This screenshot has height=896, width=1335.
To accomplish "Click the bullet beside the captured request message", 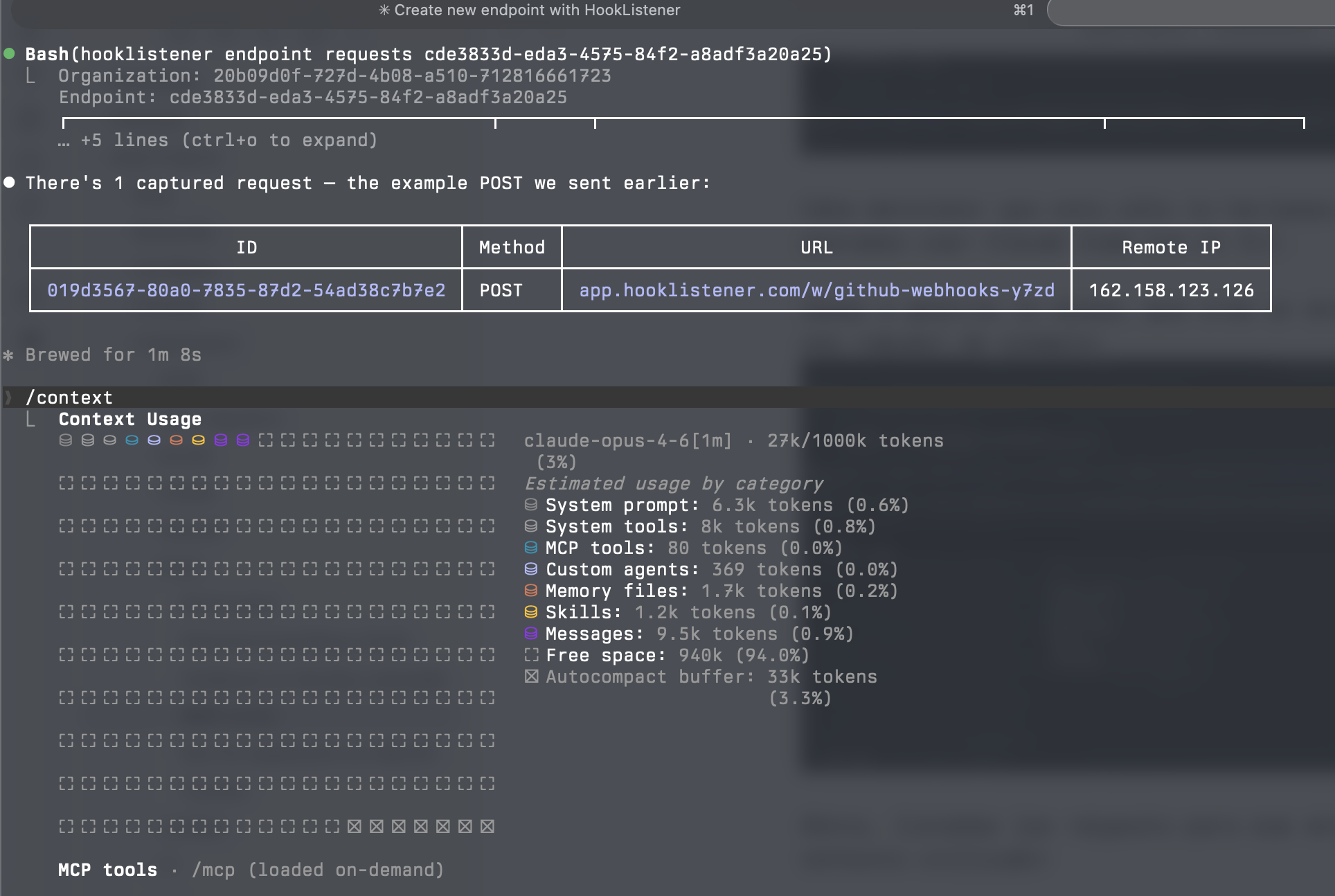I will pos(9,181).
